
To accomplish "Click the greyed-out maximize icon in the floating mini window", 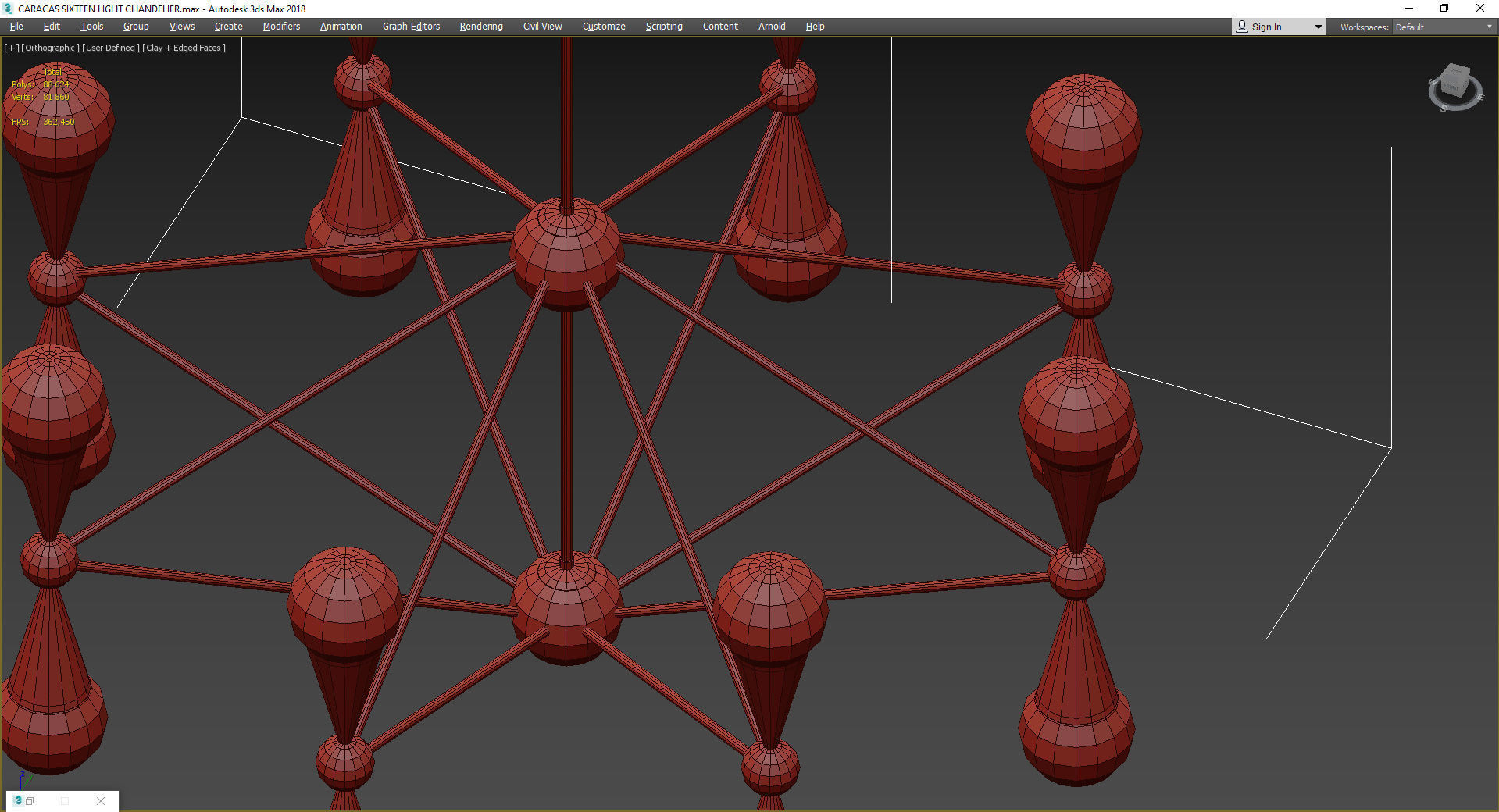I will pyautogui.click(x=65, y=801).
